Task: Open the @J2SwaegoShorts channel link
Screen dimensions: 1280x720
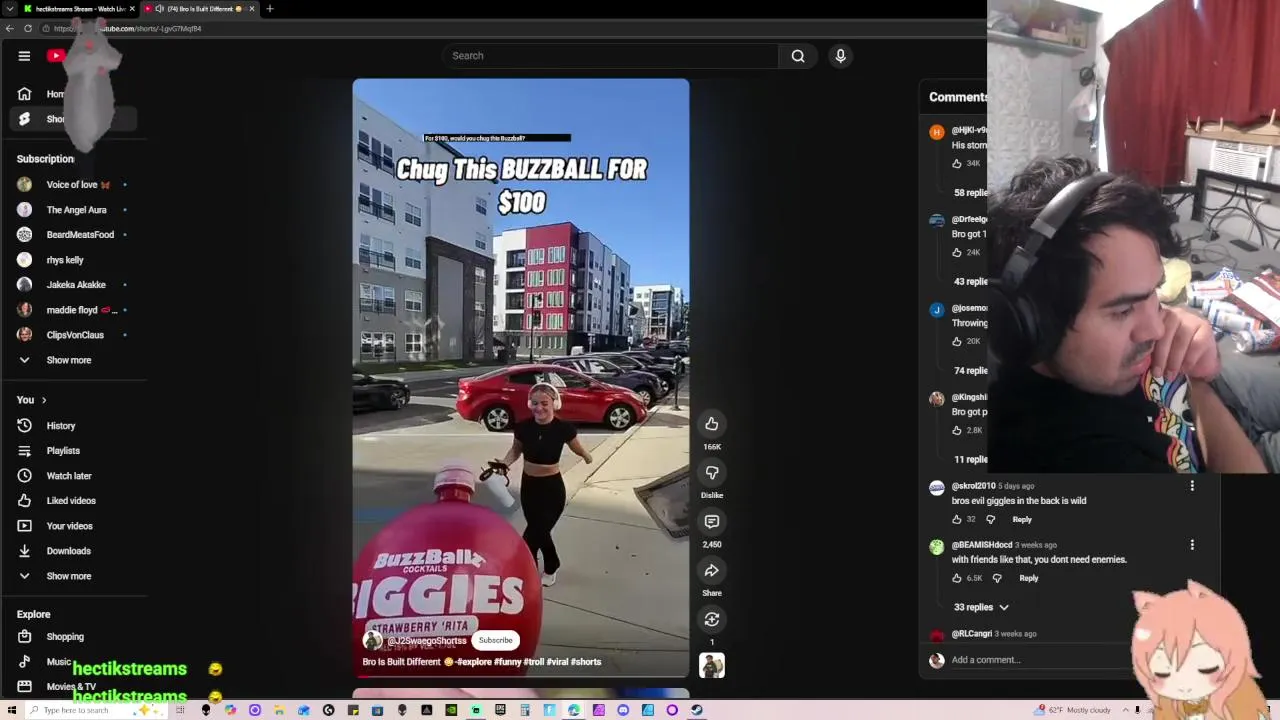Action: (427, 641)
